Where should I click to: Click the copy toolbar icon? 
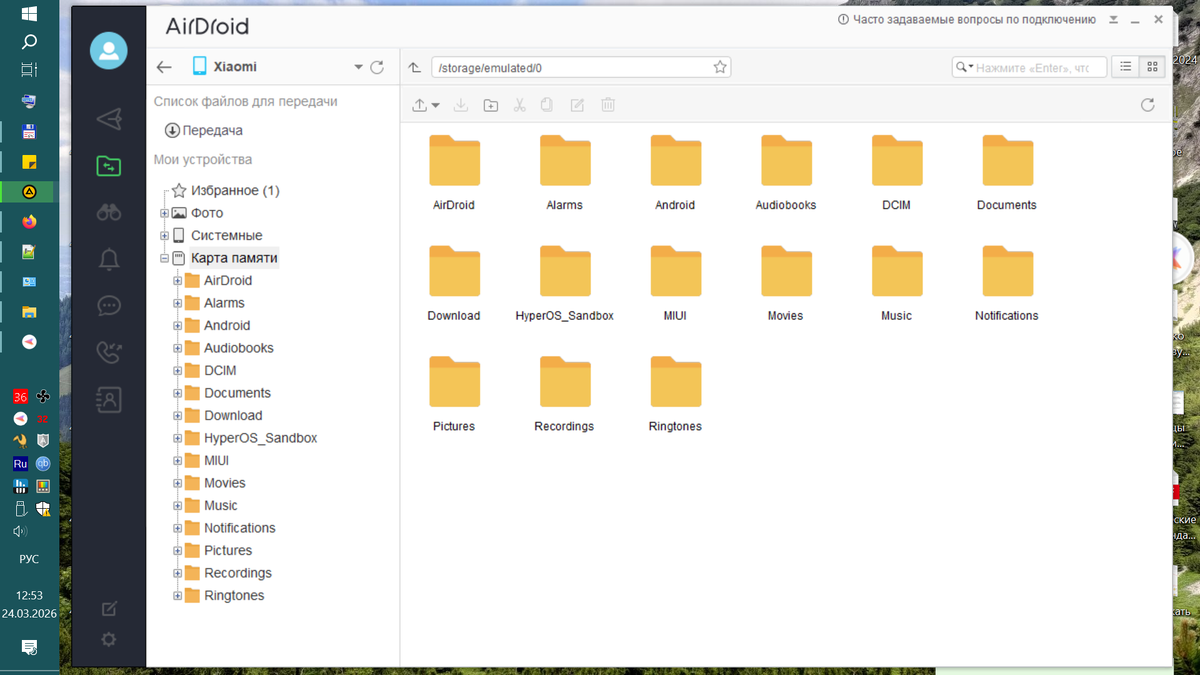(x=547, y=105)
